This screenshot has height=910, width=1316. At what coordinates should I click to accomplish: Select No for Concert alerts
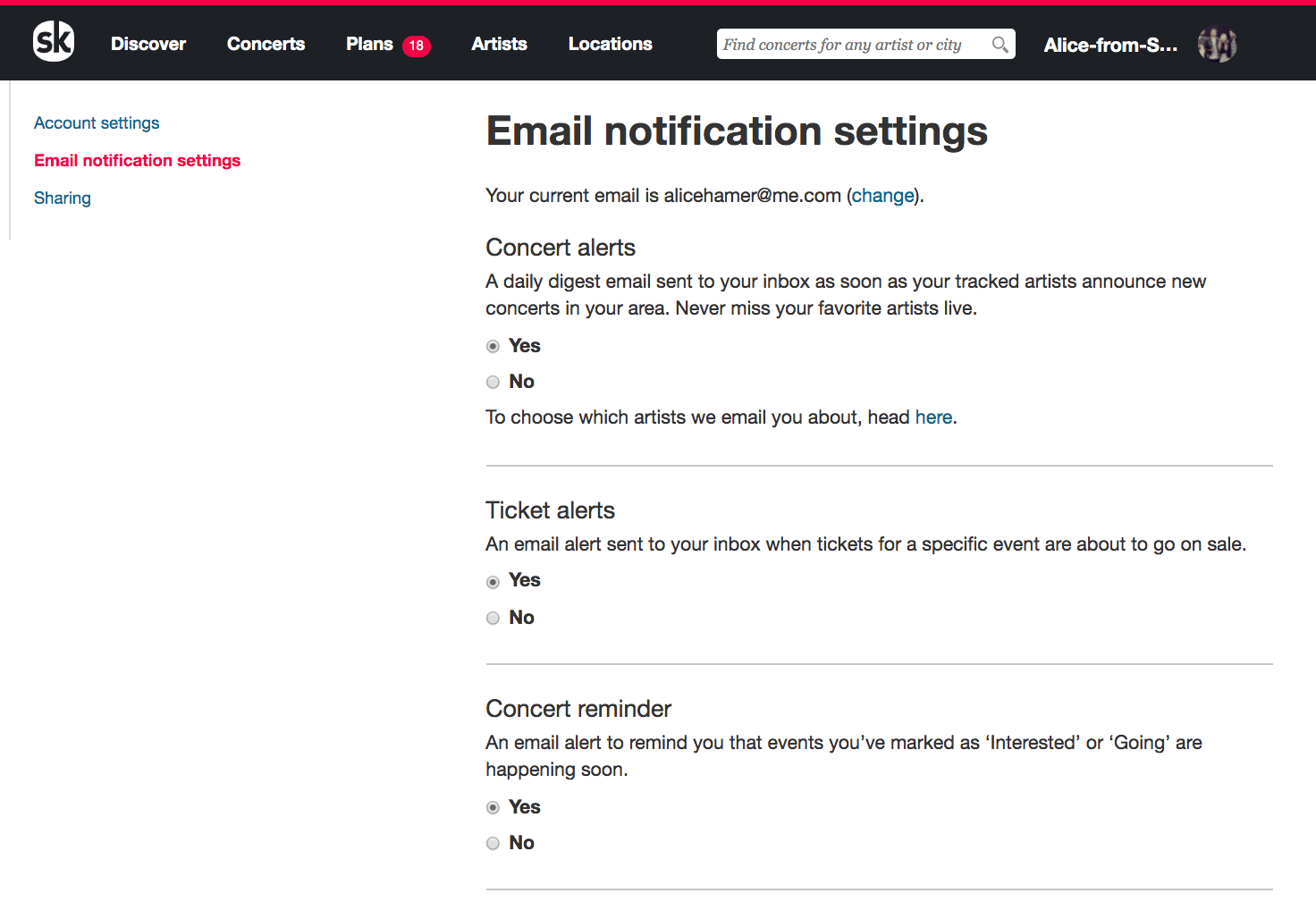tap(493, 382)
